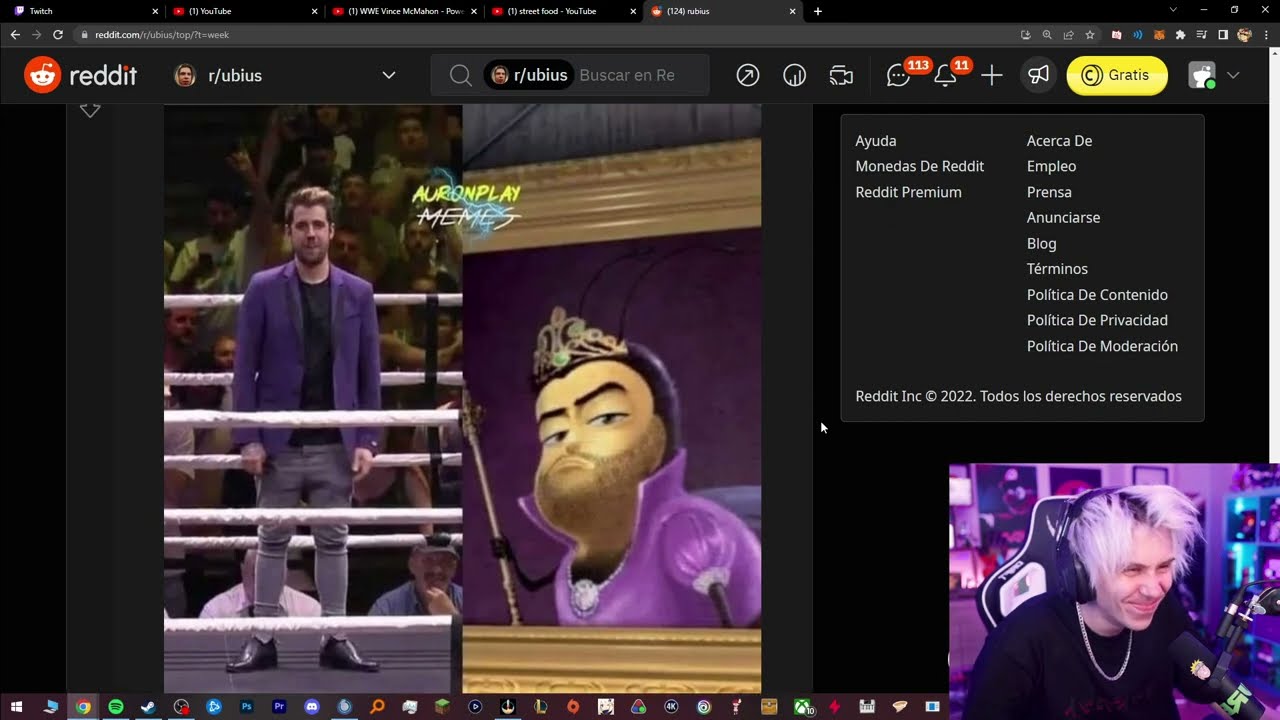Open the Prensa link
Viewport: 1280px width, 720px height.
(x=1049, y=192)
